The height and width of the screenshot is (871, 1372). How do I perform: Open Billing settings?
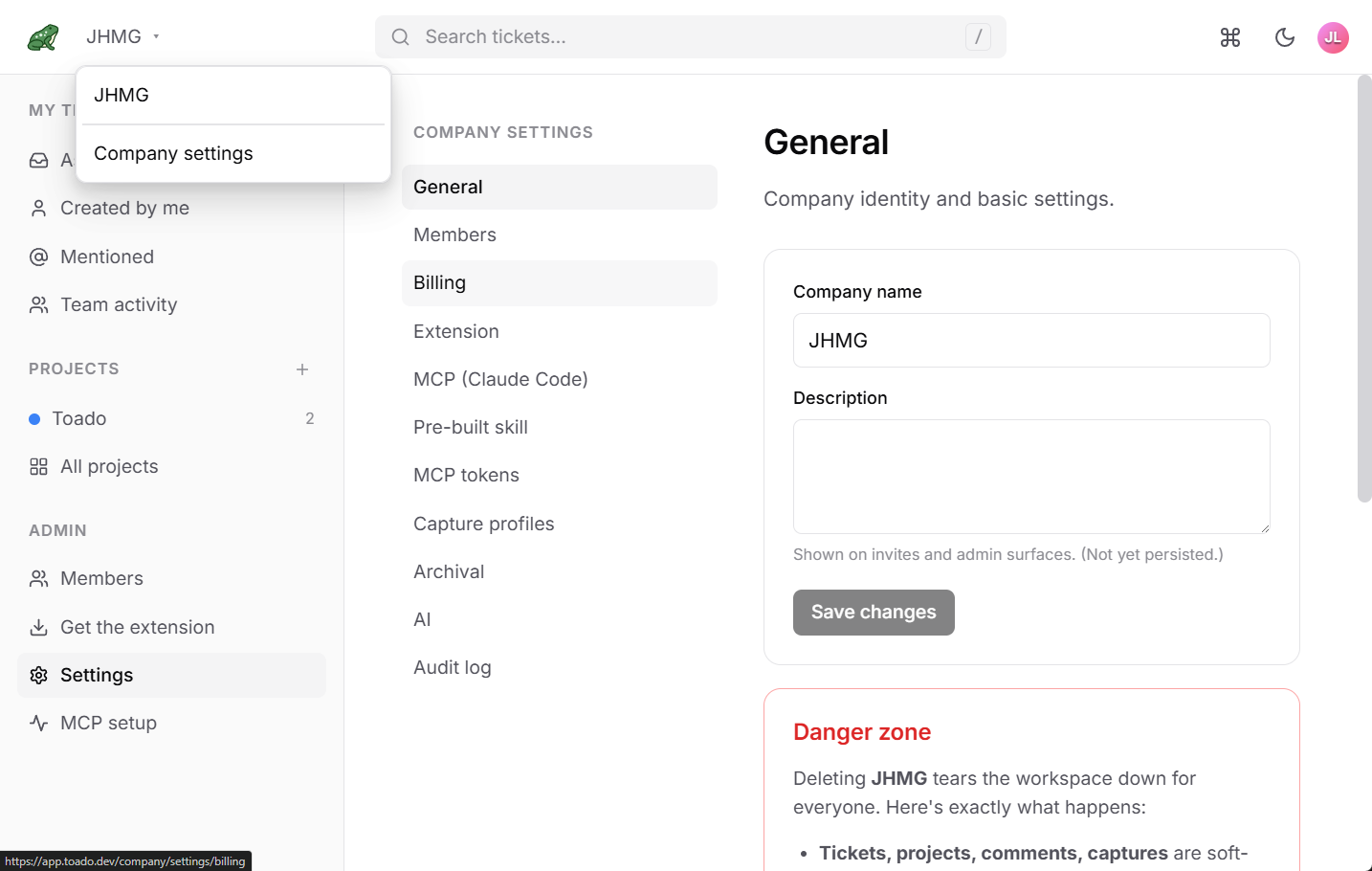[x=560, y=283]
